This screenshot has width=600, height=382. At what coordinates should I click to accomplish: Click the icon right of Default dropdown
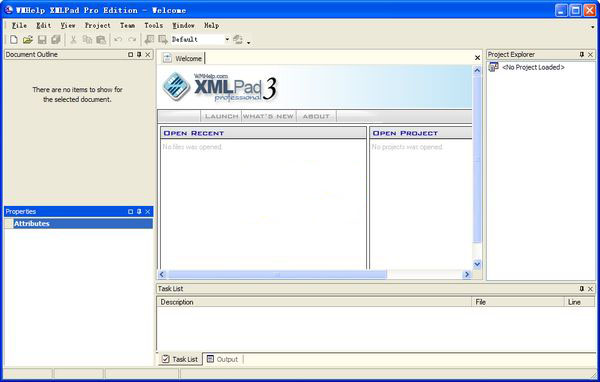point(238,39)
